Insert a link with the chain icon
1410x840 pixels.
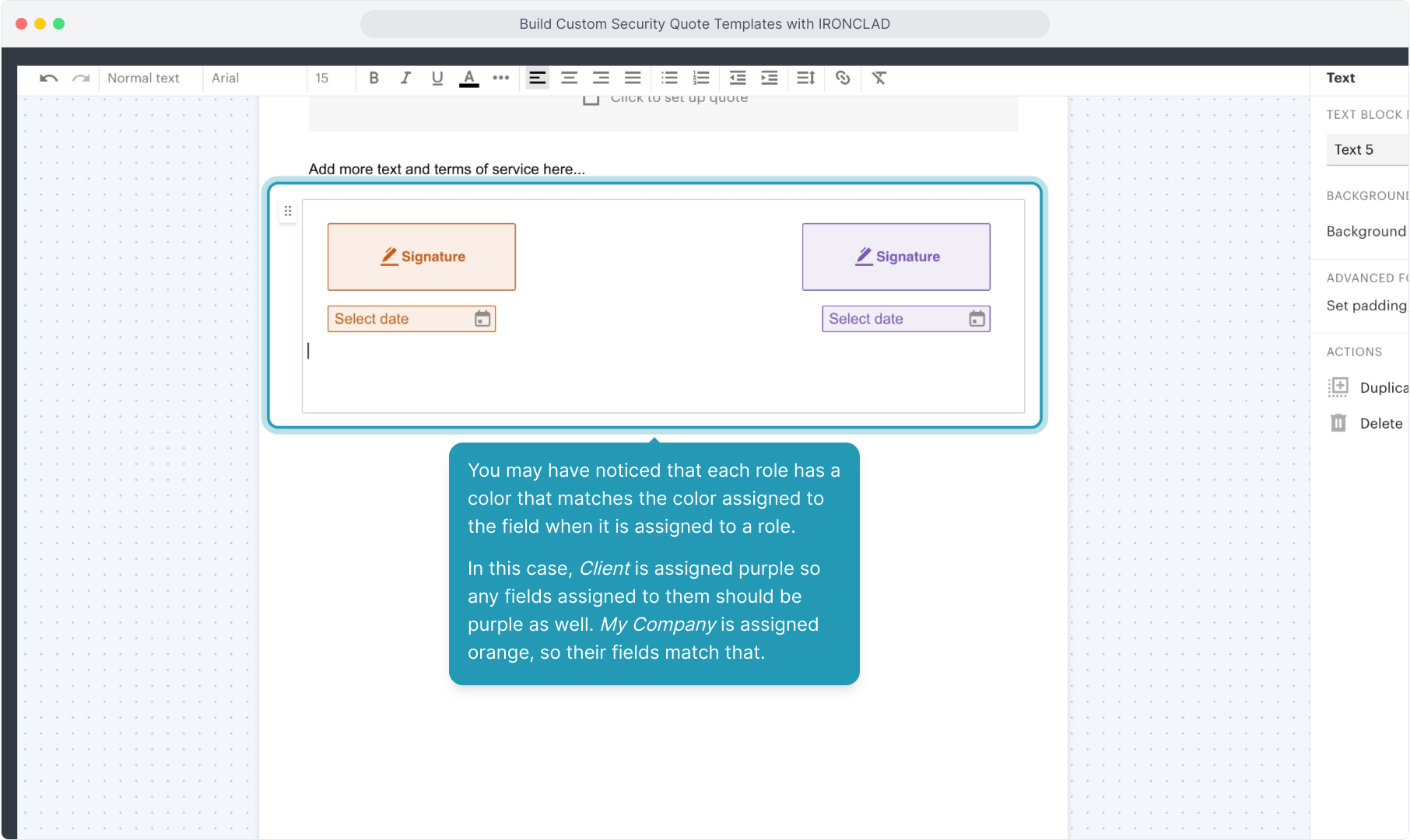point(843,78)
